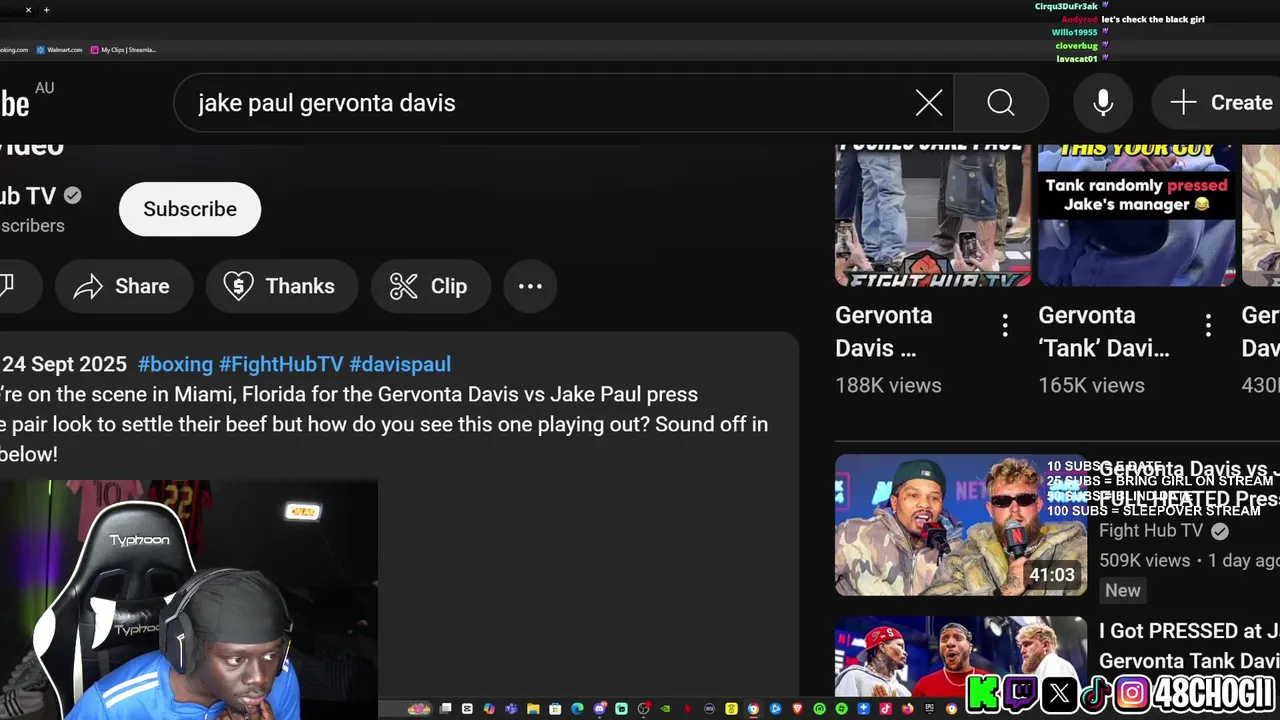1280x720 pixels.
Task: Open Task View from the taskbar
Action: click(445, 709)
